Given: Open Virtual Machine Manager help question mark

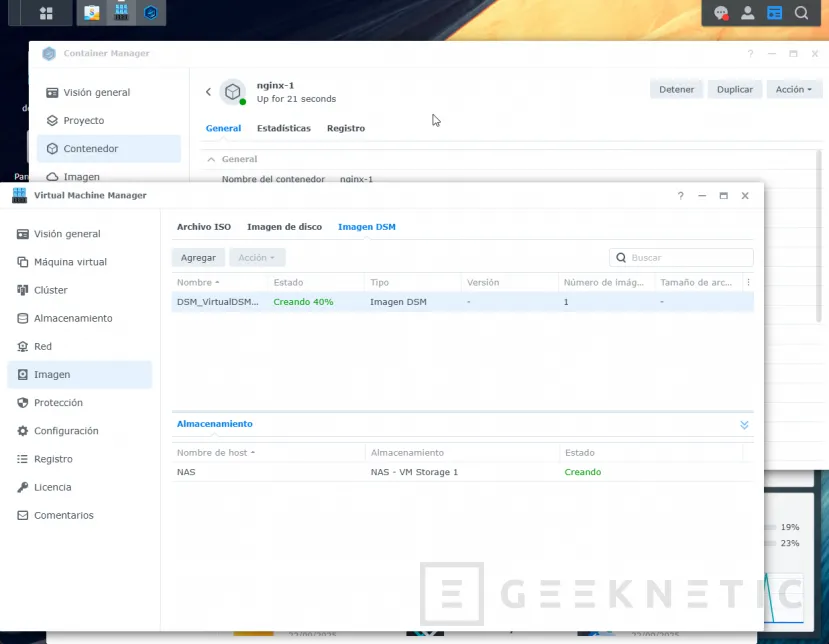Looking at the screenshot, I should 680,196.
